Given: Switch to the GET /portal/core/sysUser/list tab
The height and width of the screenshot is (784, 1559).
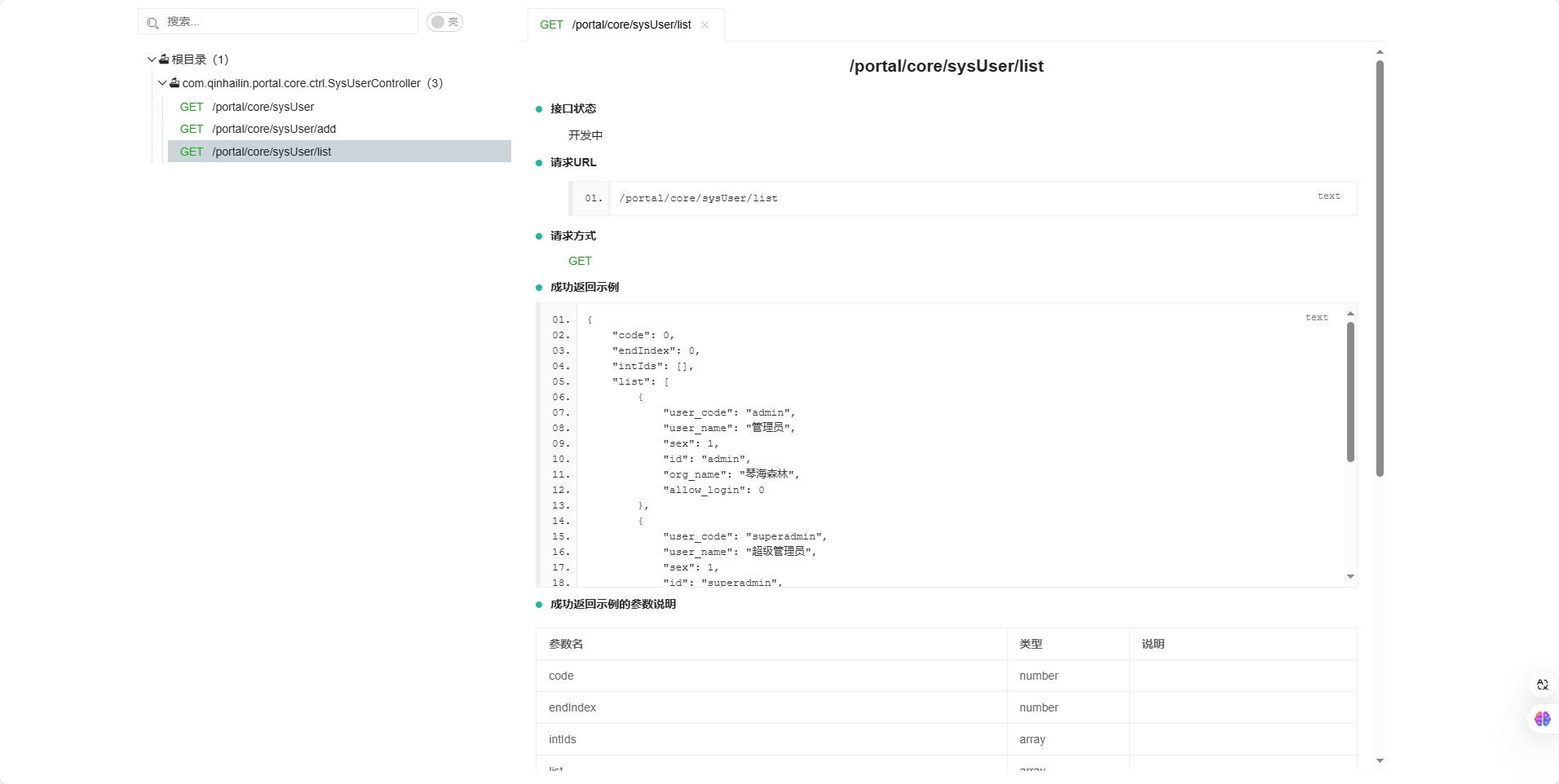Looking at the screenshot, I should click(x=616, y=25).
